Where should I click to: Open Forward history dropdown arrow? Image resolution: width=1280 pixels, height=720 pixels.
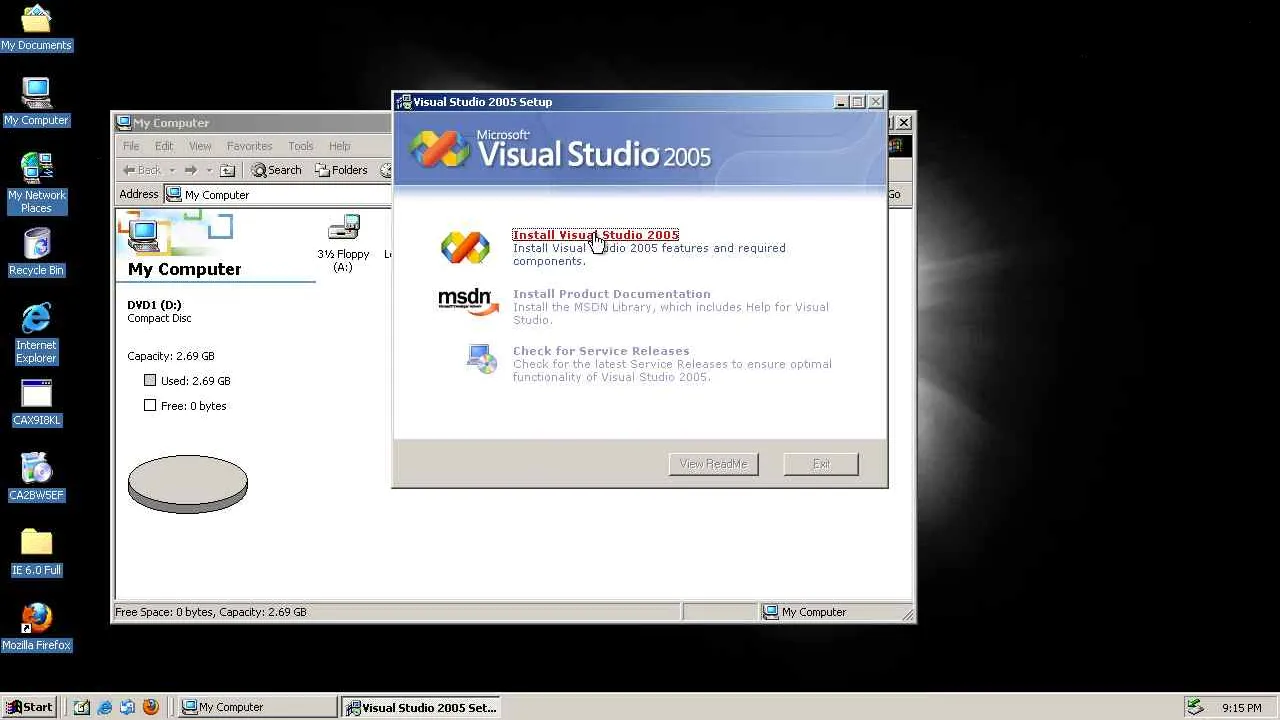point(209,170)
